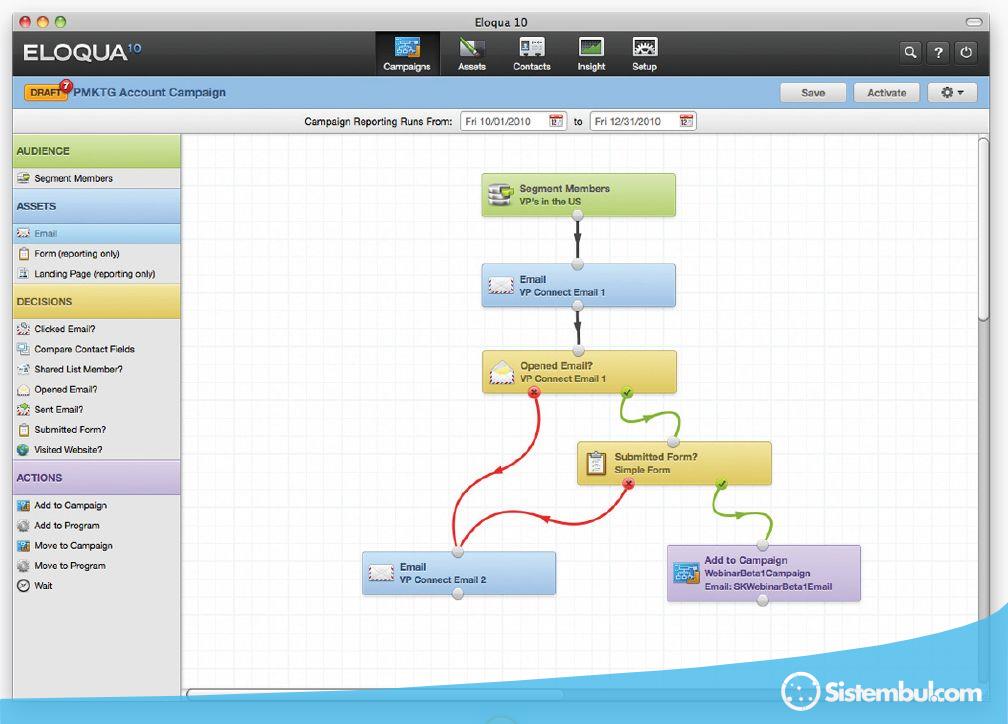The image size is (1008, 724).
Task: Select the VP Connect Email 1 email node
Action: click(579, 285)
